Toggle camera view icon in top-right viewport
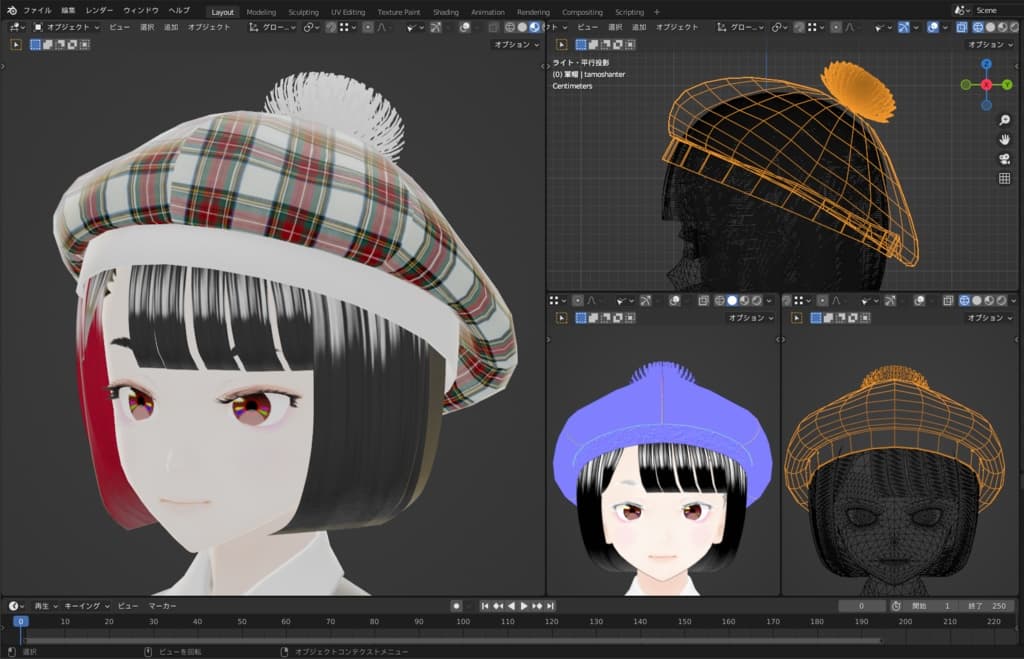The width and height of the screenshot is (1024, 659). click(1004, 159)
